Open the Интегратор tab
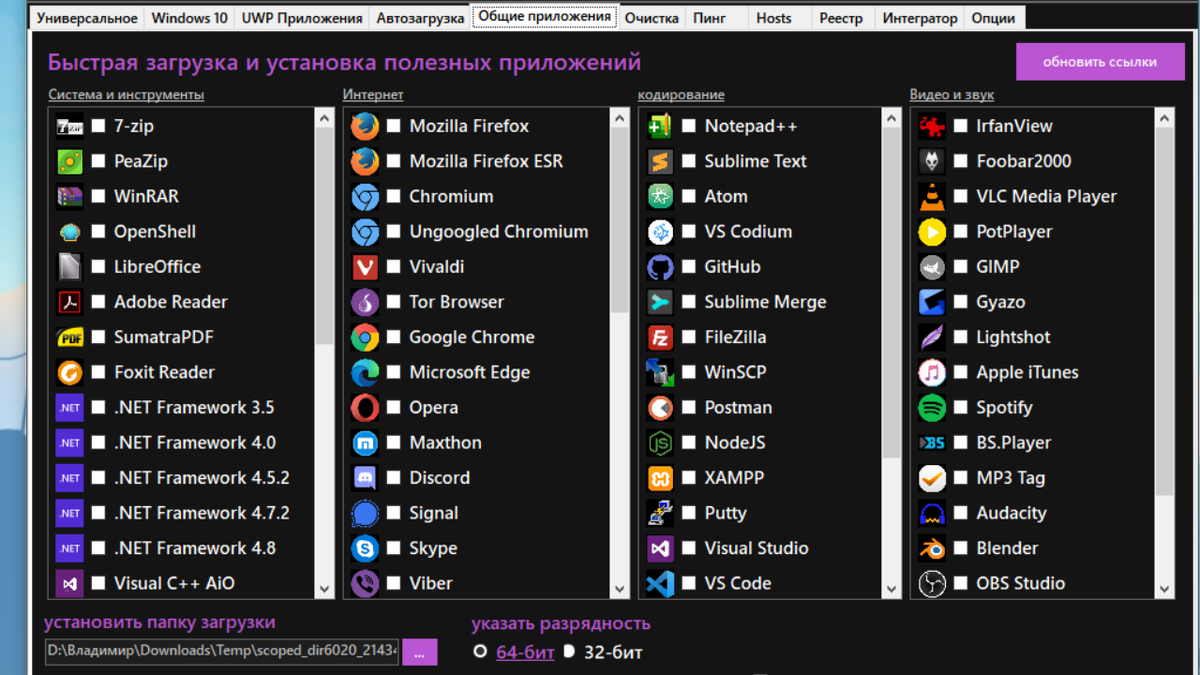 (920, 18)
